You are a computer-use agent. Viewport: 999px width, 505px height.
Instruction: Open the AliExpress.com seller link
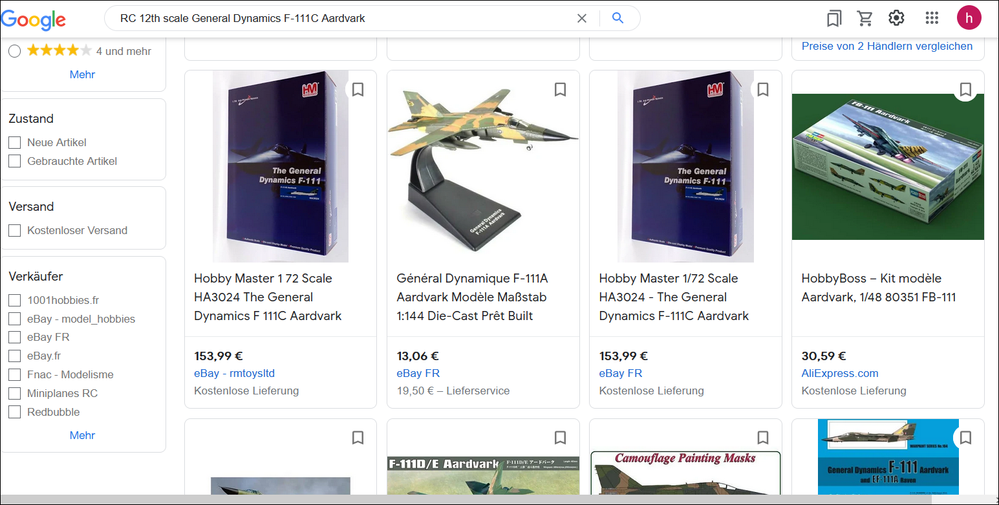coord(840,373)
